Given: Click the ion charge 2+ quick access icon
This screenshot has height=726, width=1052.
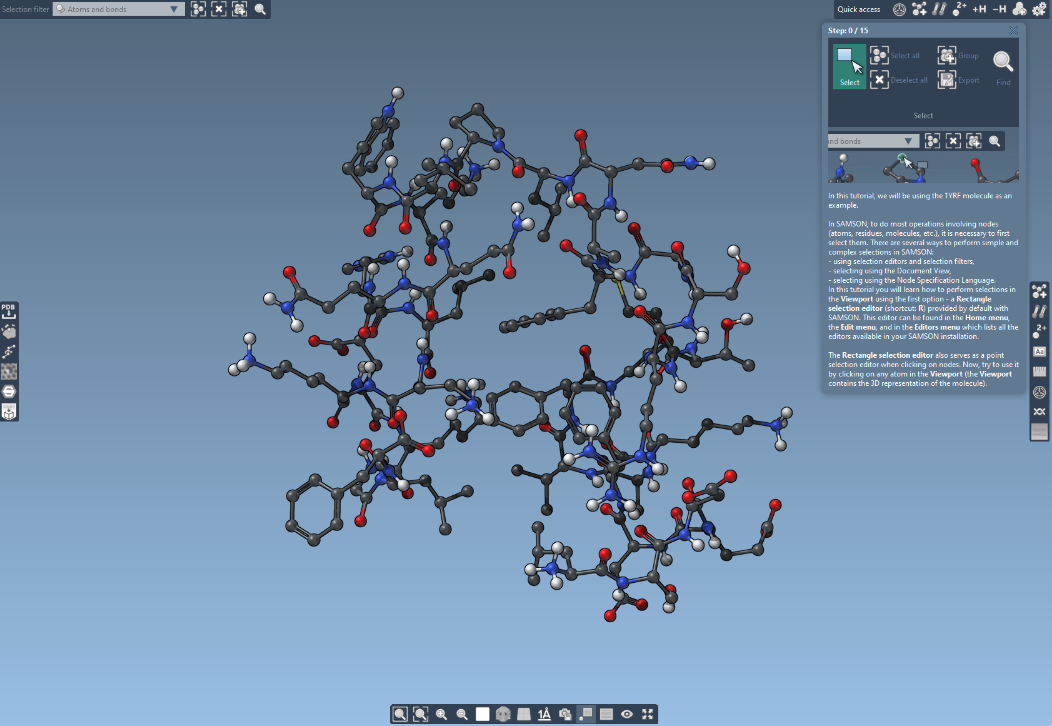Looking at the screenshot, I should click(x=959, y=9).
